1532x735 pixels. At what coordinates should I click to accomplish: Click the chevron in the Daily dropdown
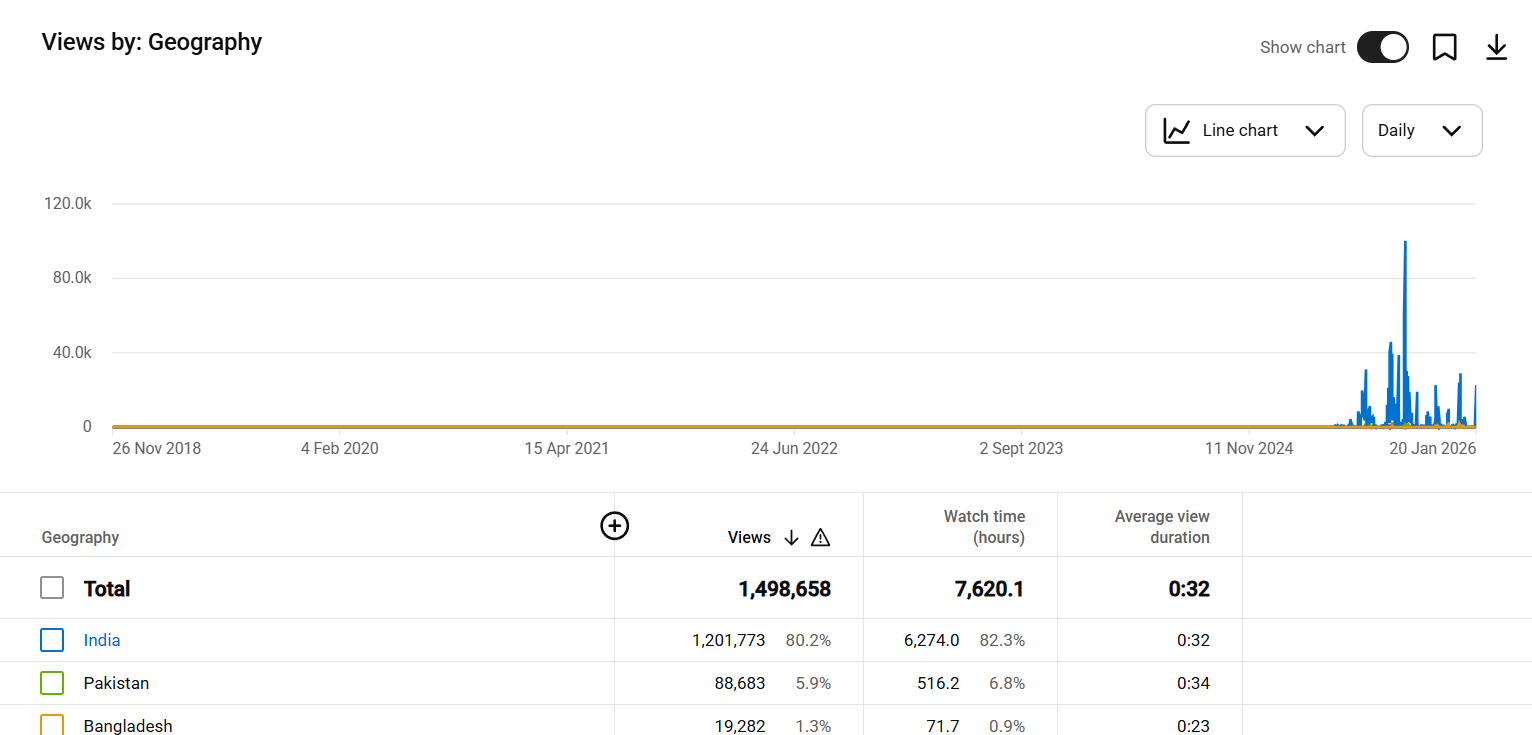point(1452,131)
